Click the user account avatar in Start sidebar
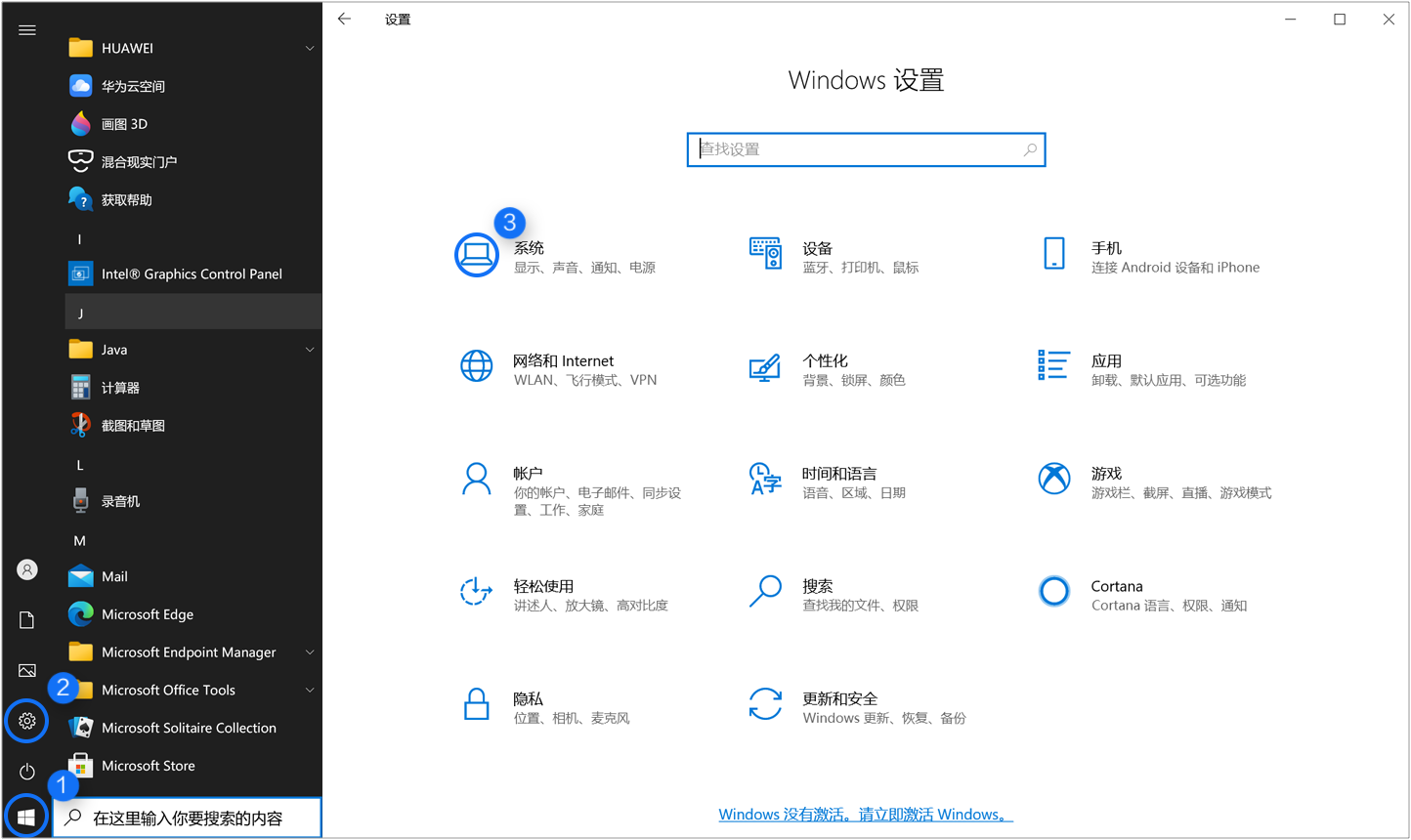Screen dimensions: 1411x840 coord(27,570)
